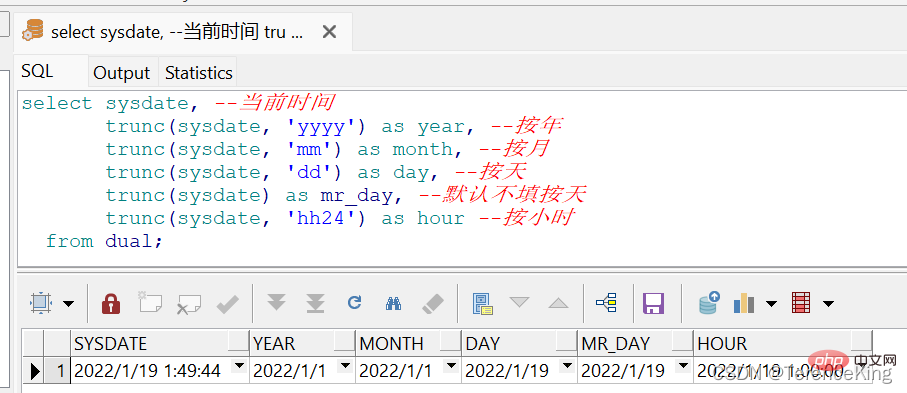Click the refresh query icon
The image size is (907, 393).
click(354, 302)
